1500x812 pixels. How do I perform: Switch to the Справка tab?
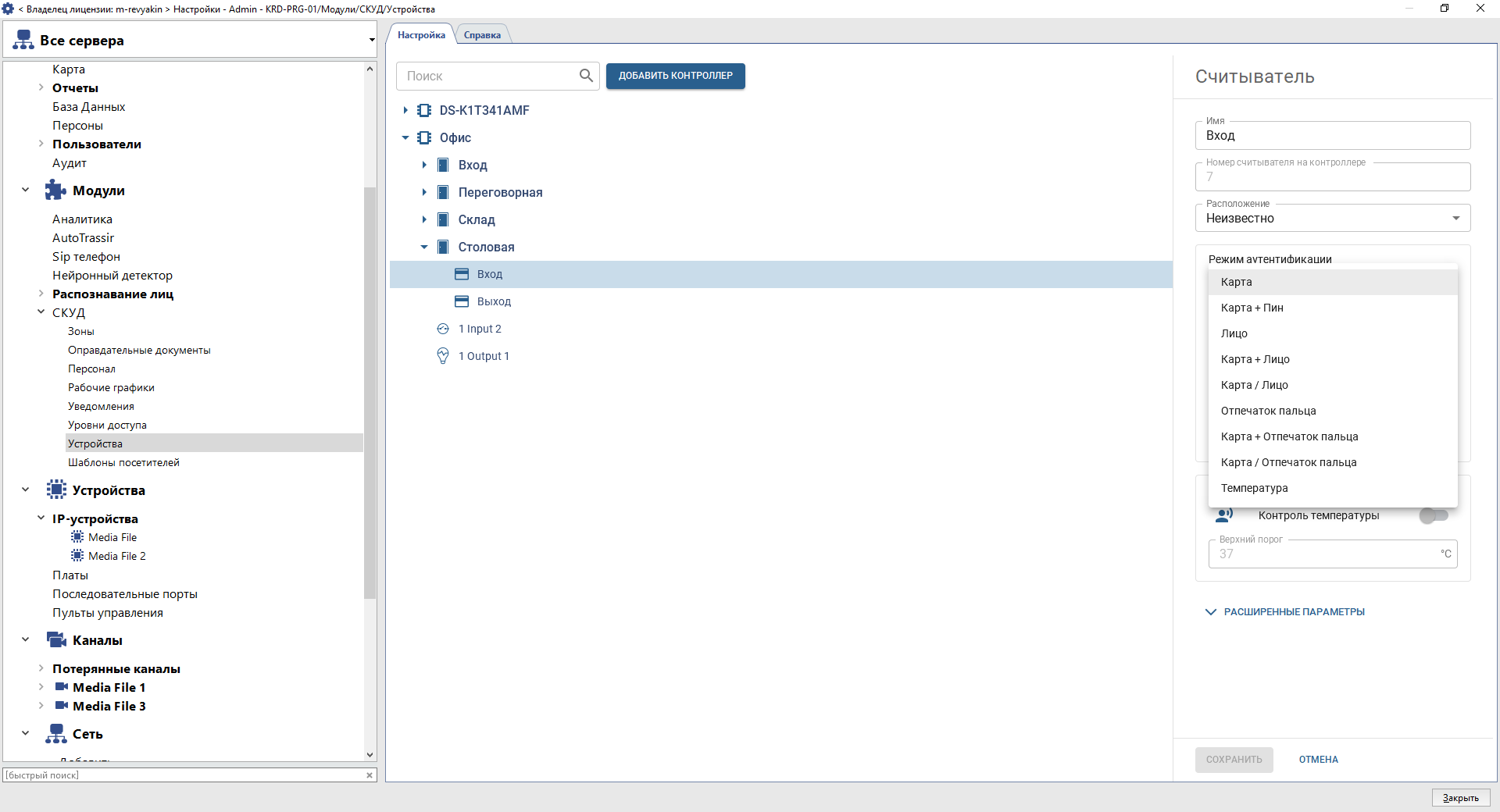point(482,34)
